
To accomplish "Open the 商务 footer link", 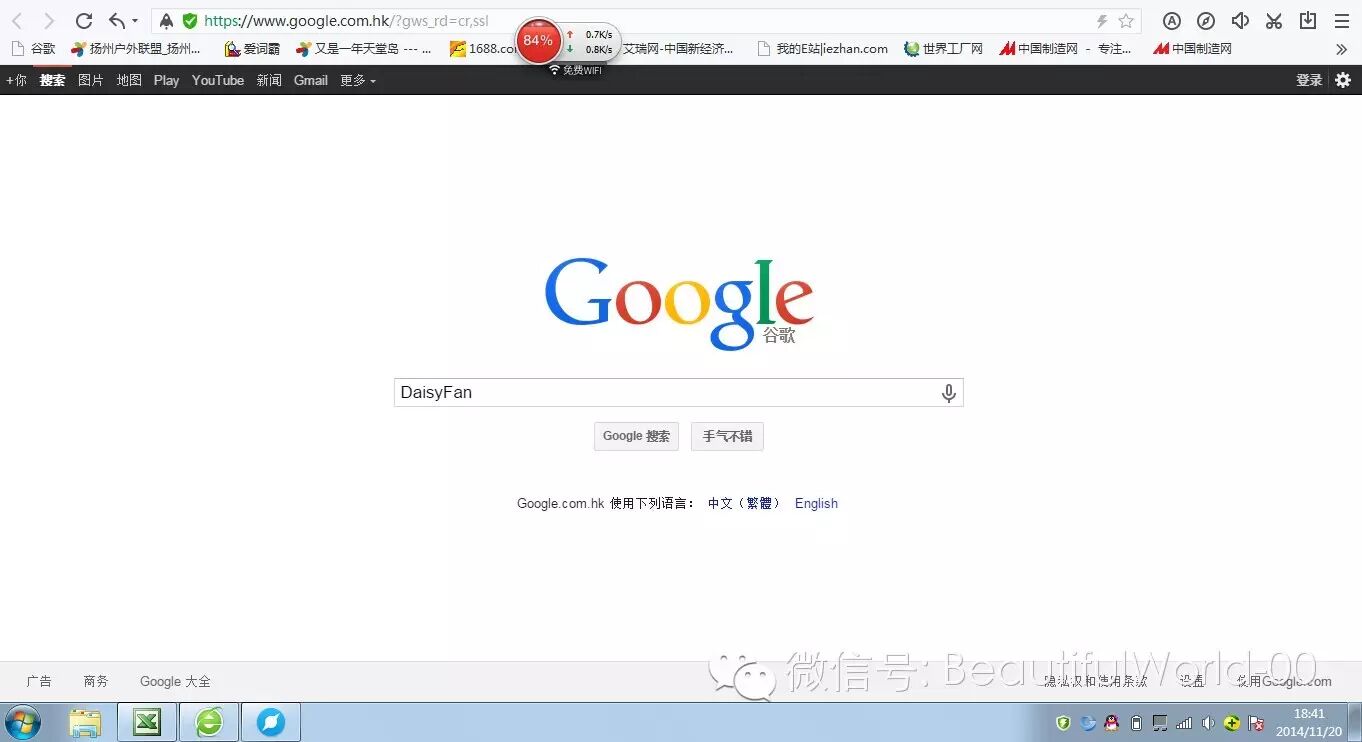I will 96,681.
